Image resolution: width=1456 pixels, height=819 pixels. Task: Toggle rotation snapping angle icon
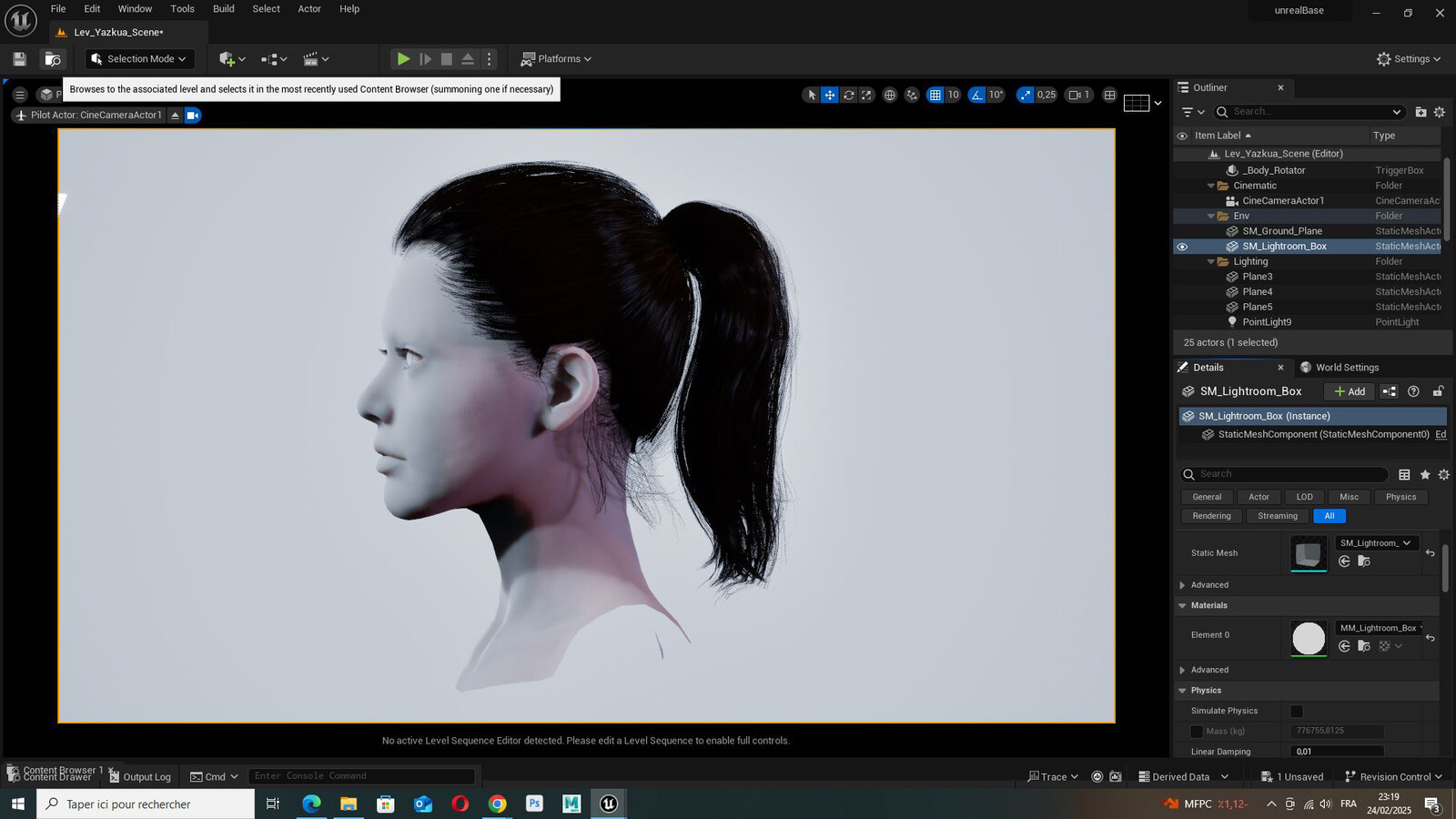[x=977, y=95]
